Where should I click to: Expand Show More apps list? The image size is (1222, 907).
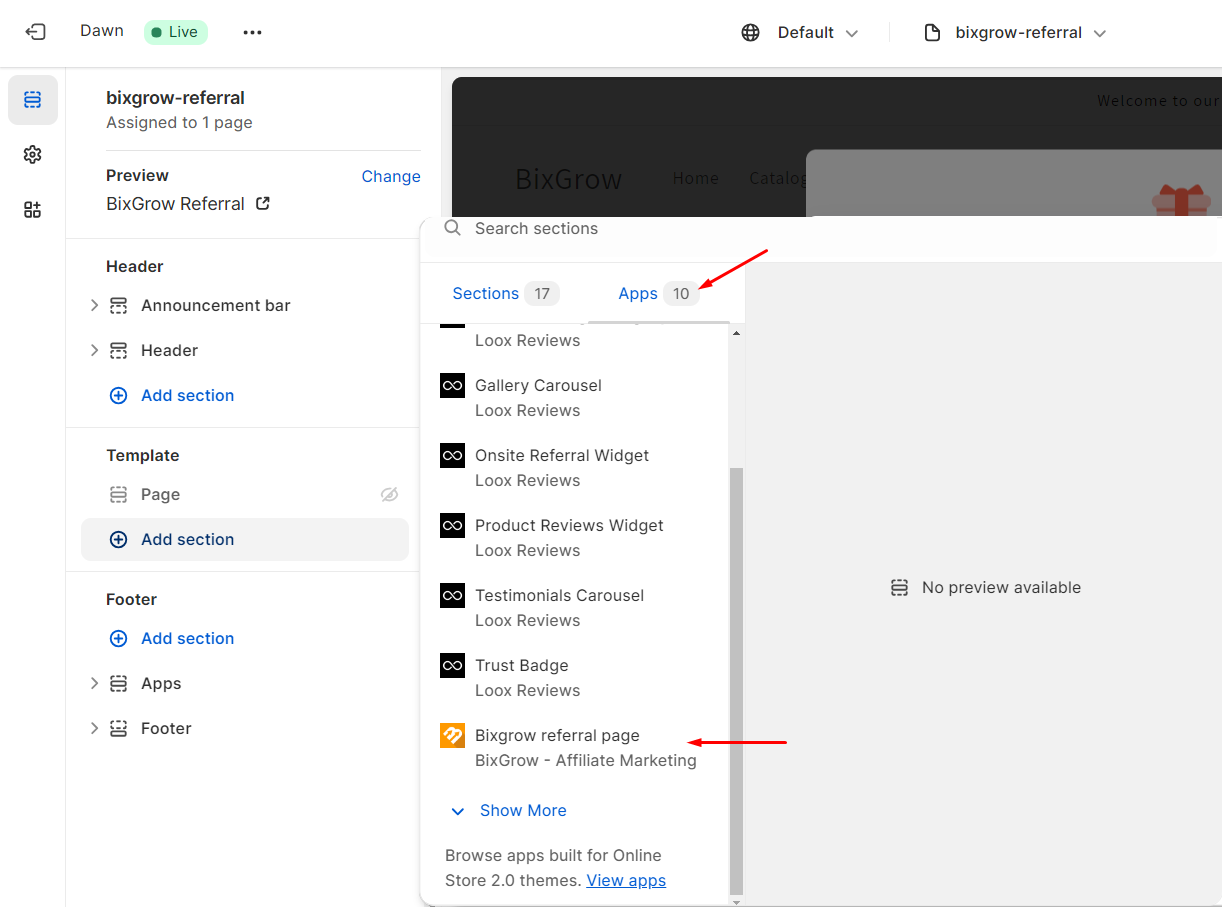click(509, 811)
